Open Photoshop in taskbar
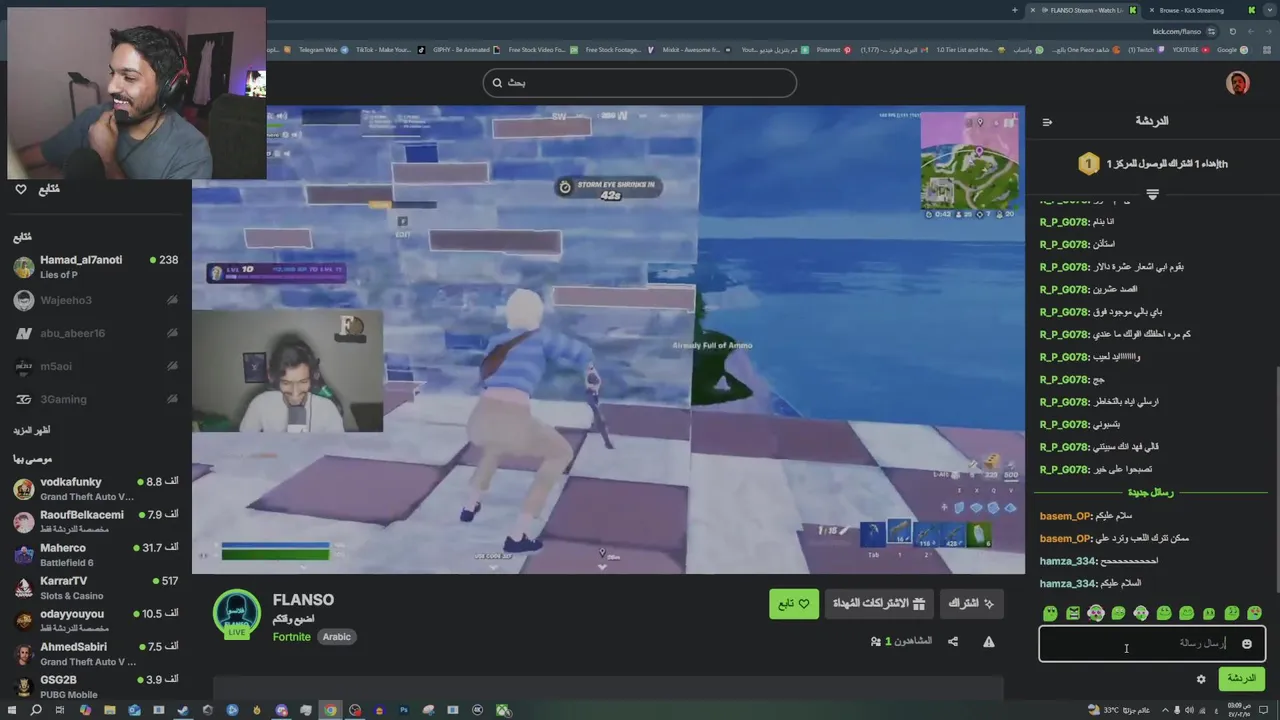 coord(404,711)
